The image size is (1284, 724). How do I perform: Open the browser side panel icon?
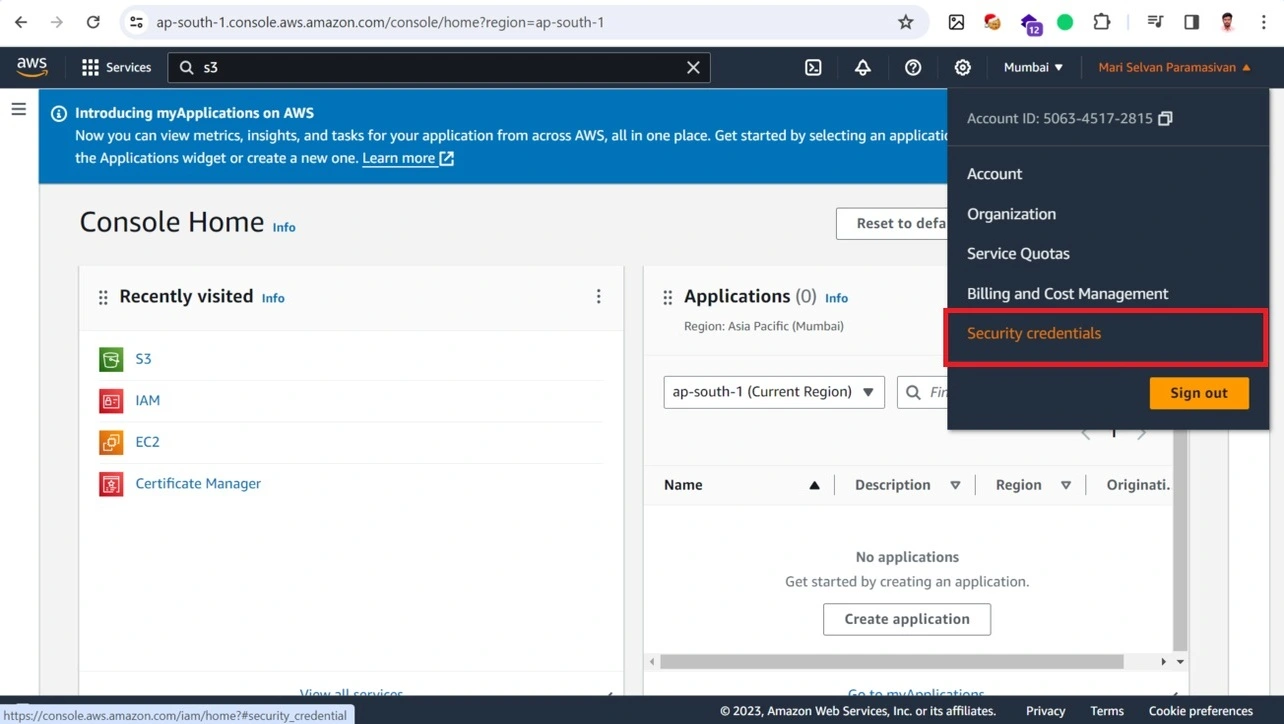pyautogui.click(x=1191, y=22)
